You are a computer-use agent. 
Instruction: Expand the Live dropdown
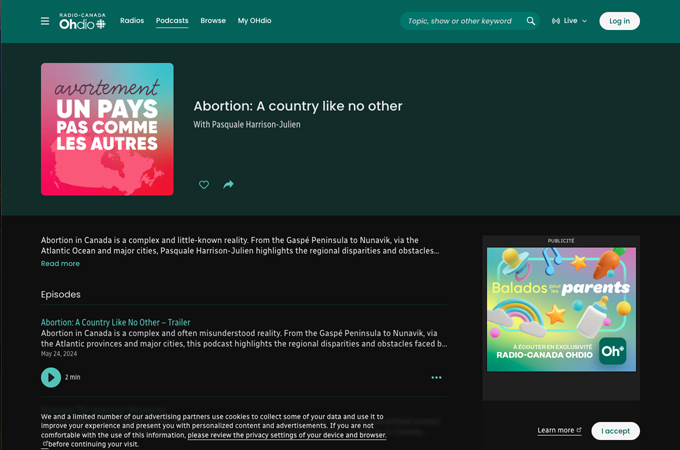click(x=569, y=21)
